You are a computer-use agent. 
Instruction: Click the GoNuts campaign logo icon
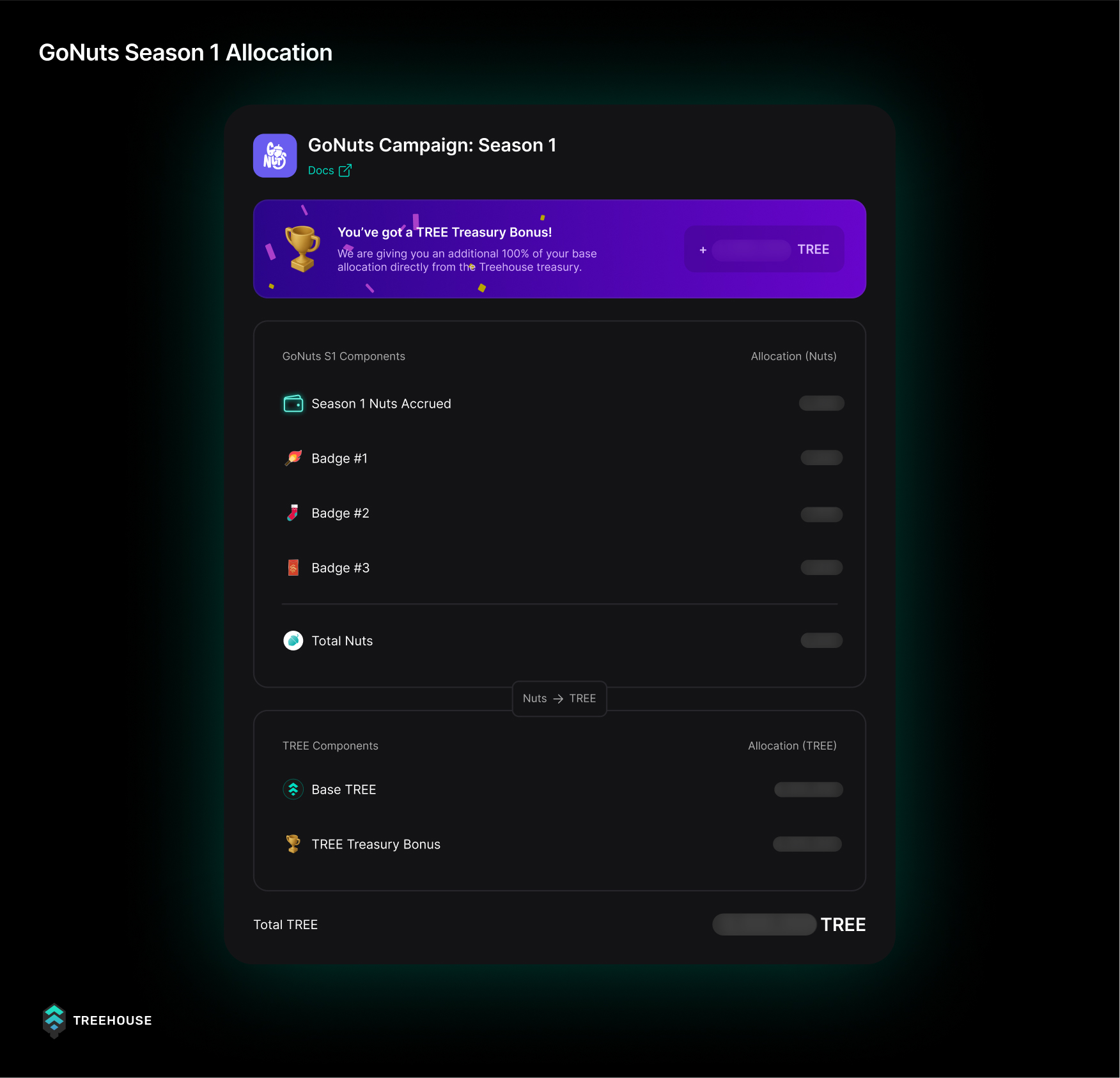pos(275,155)
